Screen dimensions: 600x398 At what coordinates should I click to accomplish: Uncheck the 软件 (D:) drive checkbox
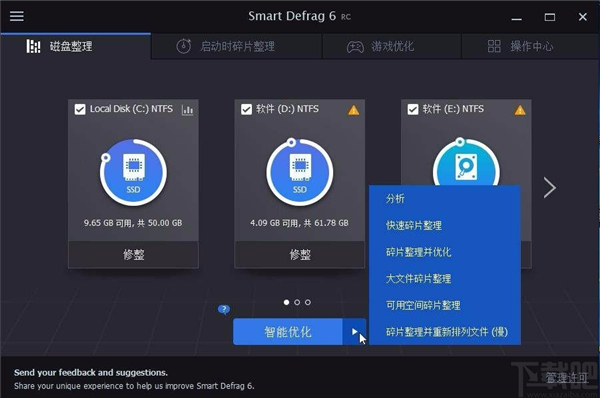pos(246,109)
